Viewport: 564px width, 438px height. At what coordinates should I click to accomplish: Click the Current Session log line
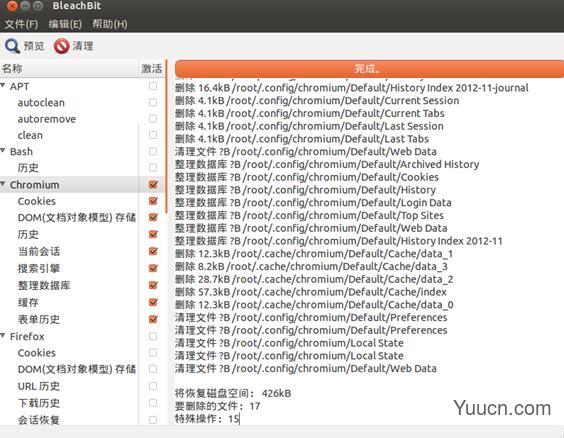[317, 100]
